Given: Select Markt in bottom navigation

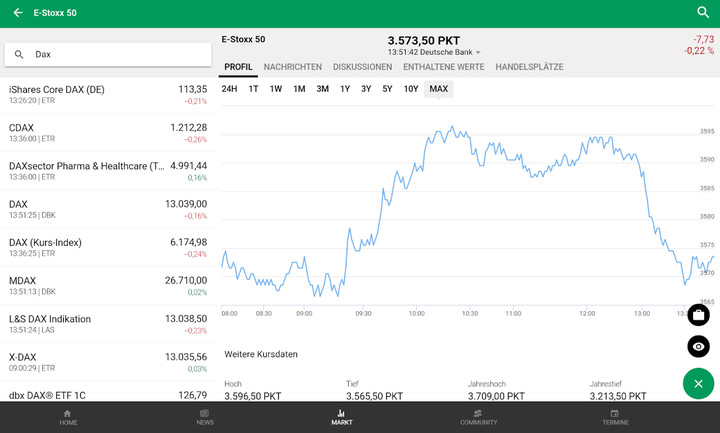Looking at the screenshot, I should 342,417.
